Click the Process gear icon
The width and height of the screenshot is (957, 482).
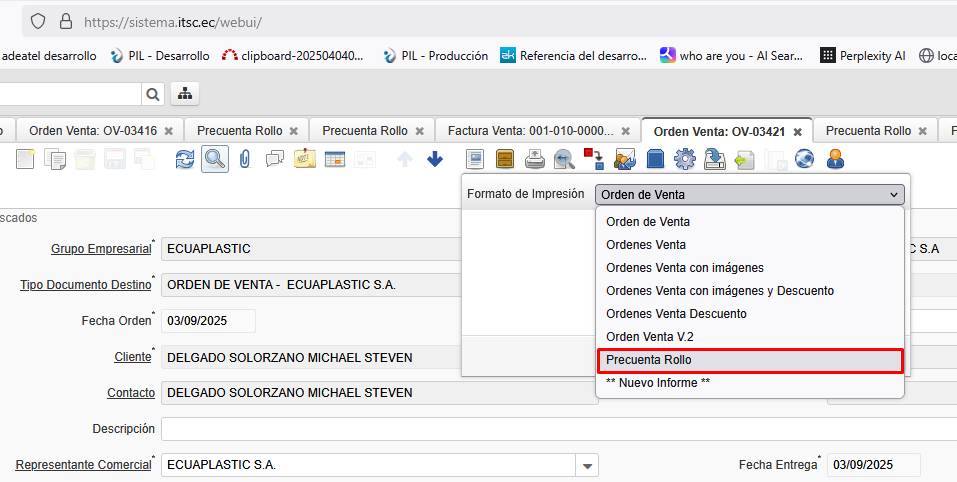click(x=685, y=159)
